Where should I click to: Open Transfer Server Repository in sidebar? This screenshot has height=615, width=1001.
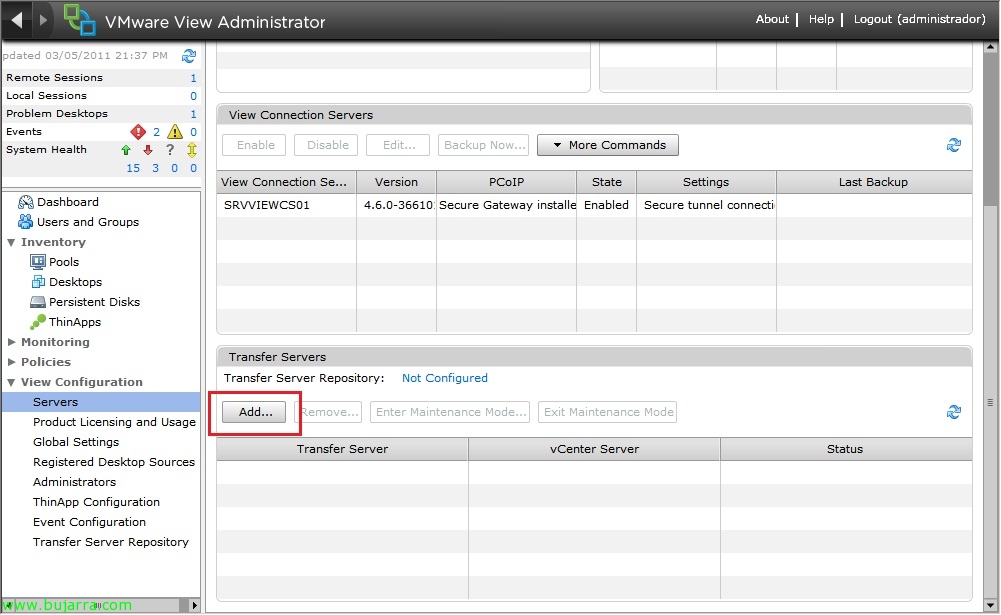pos(111,542)
